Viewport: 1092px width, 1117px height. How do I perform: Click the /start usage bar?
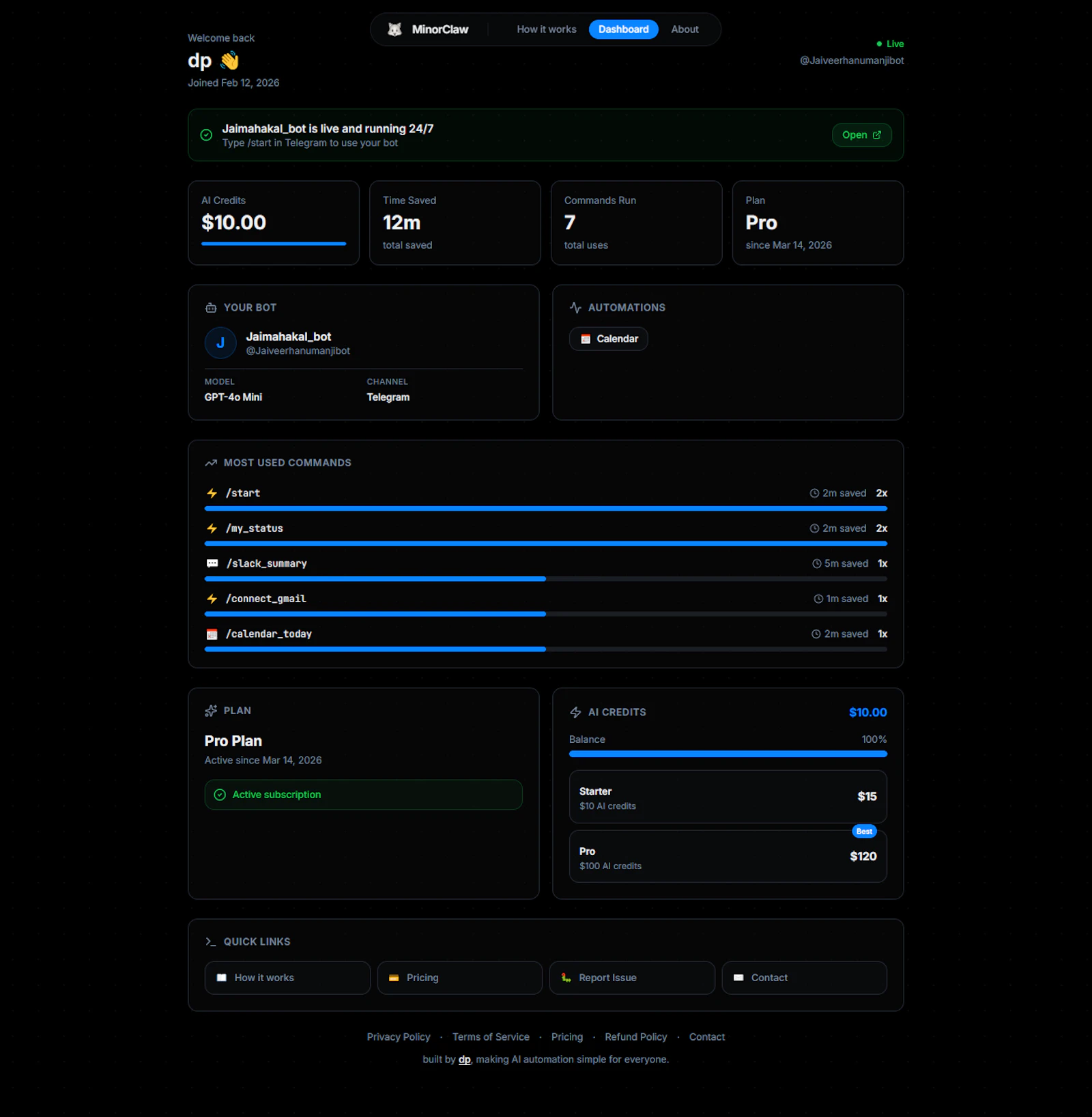546,509
